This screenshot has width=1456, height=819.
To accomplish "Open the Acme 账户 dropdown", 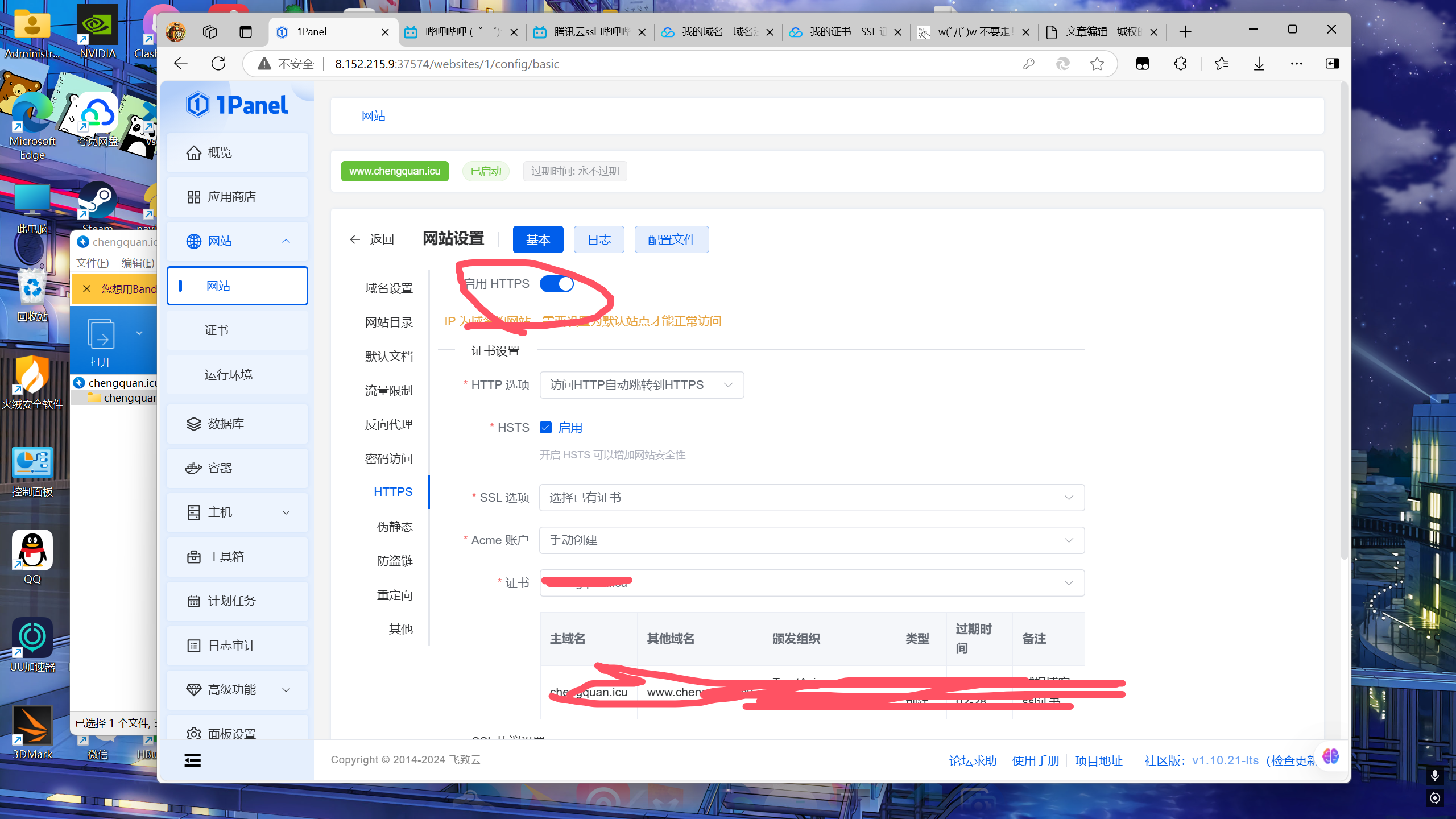I will 811,540.
